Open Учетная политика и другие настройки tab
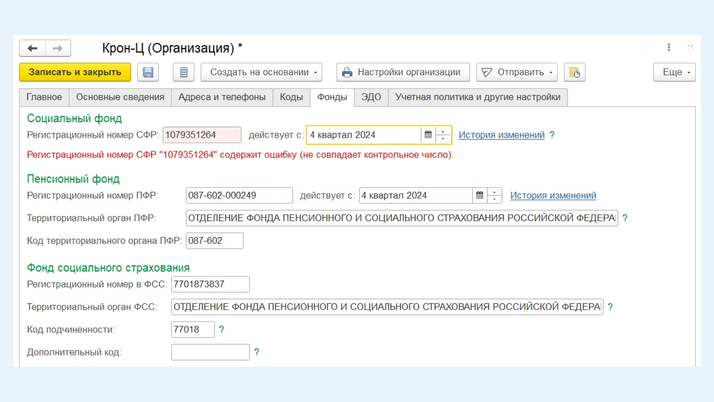The image size is (714, 402). click(478, 97)
